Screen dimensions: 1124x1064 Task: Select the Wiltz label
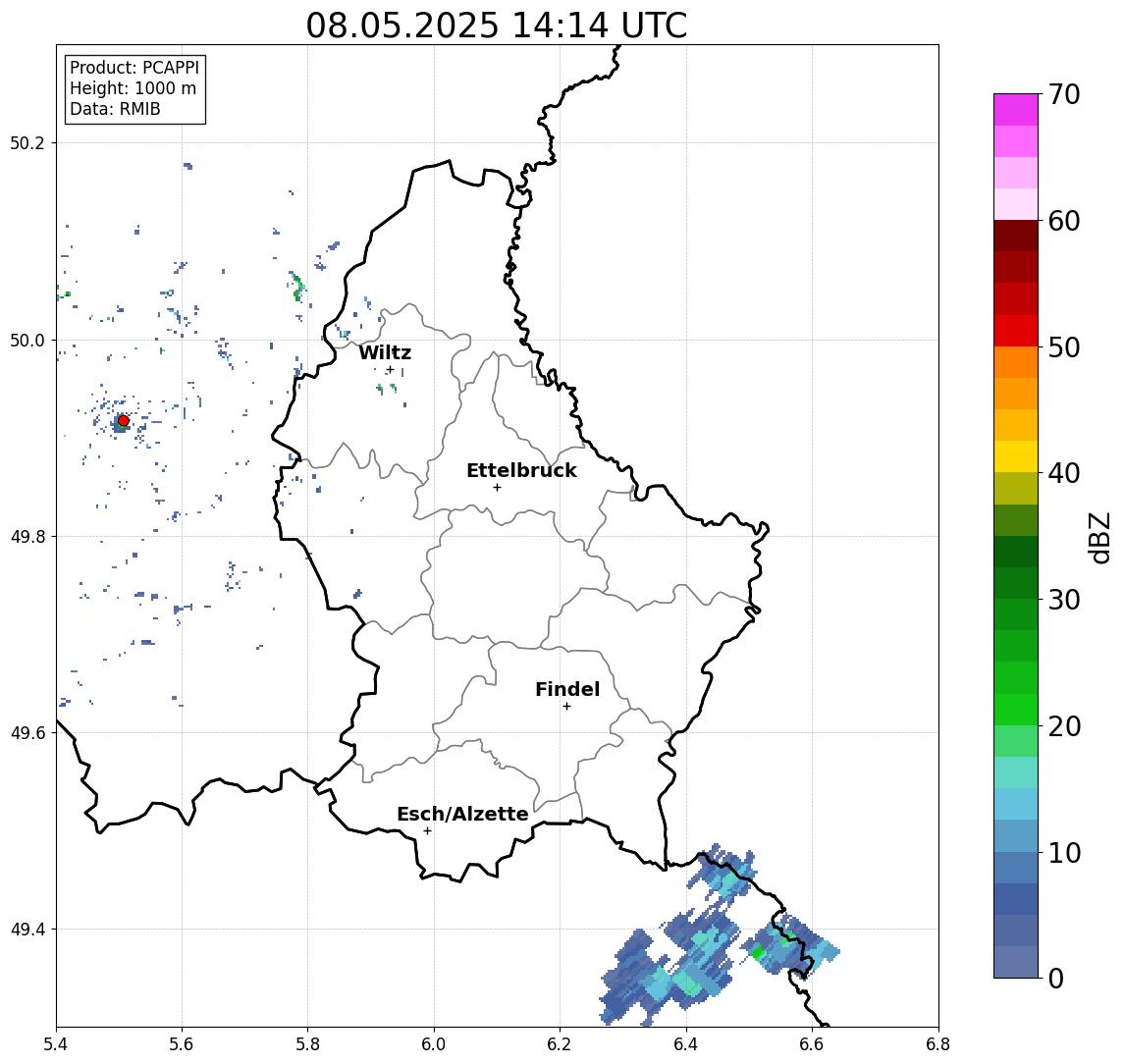click(x=385, y=352)
